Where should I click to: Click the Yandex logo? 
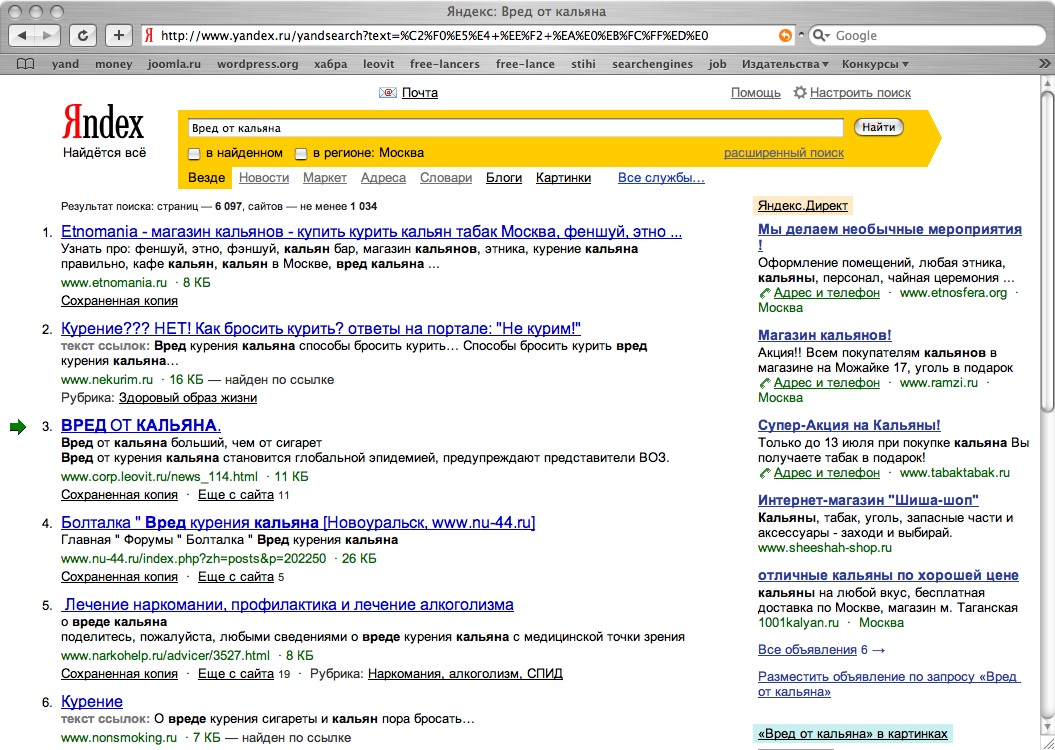coord(103,123)
